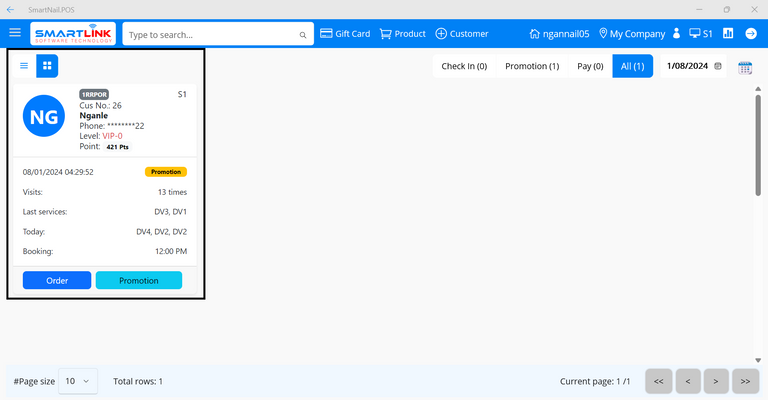This screenshot has width=768, height=400.
Task: Add a new Customer
Action: (462, 34)
